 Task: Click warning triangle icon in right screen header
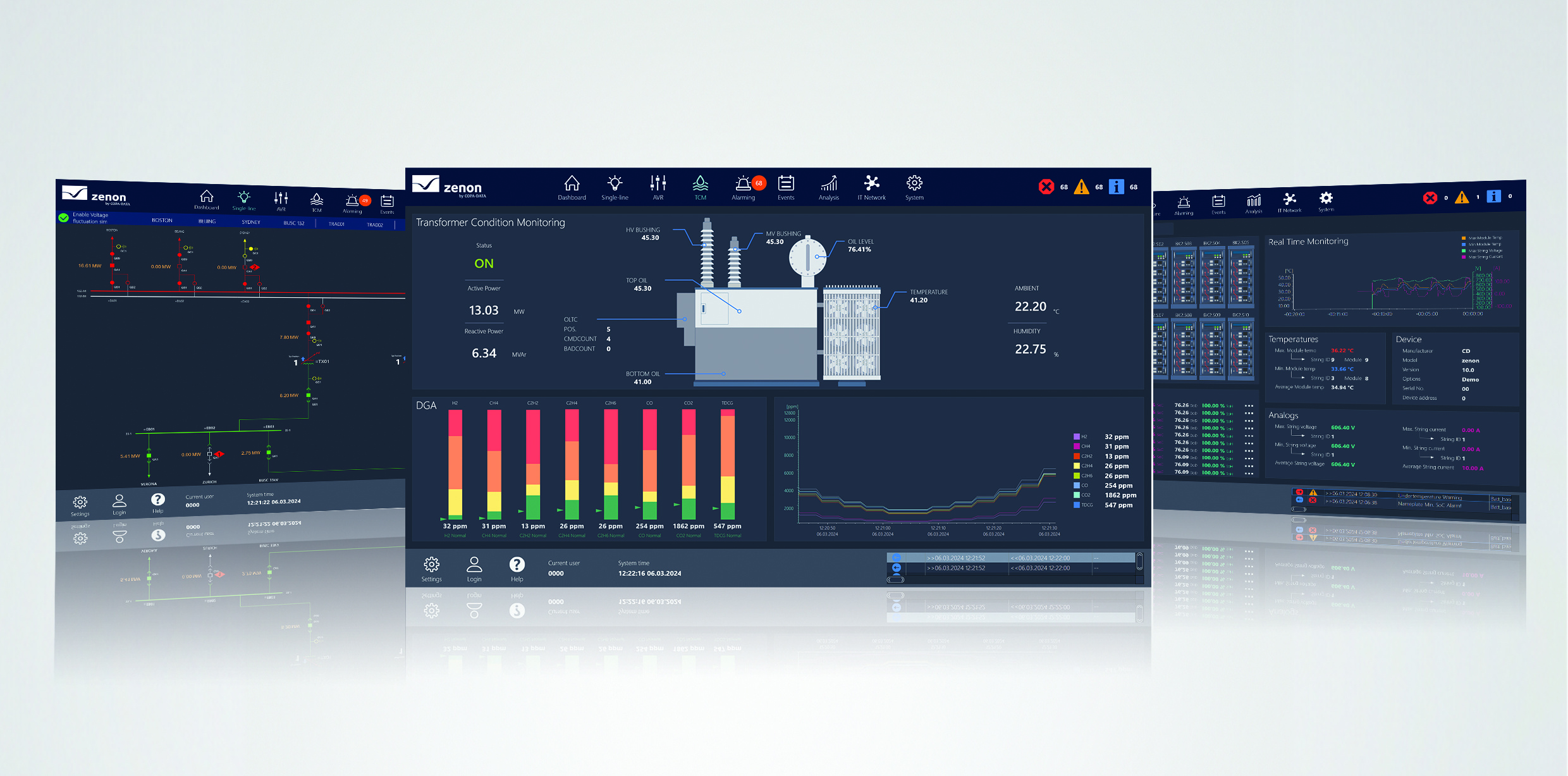pos(1462,197)
